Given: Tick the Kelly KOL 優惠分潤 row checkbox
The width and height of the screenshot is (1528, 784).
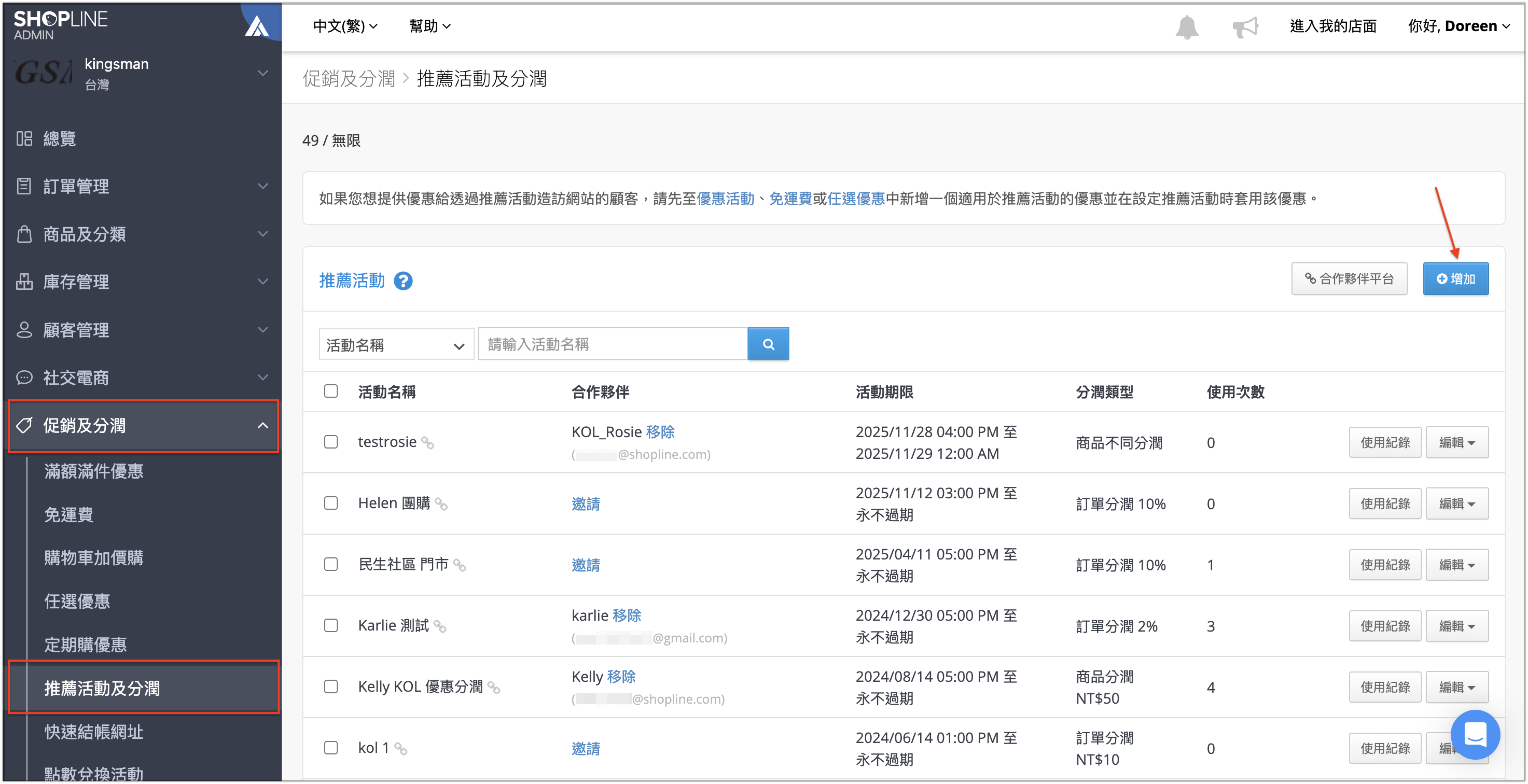Looking at the screenshot, I should click(x=331, y=686).
